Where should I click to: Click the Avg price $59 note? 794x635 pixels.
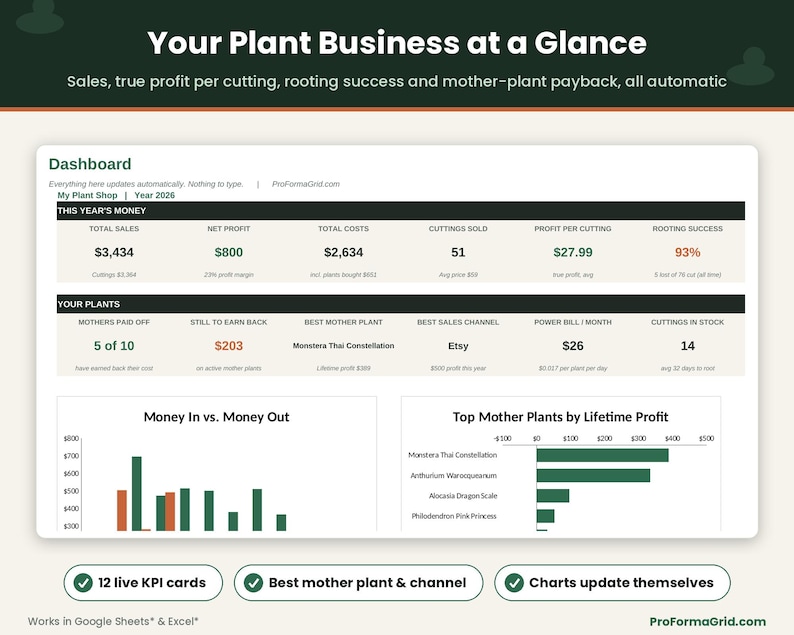458,275
